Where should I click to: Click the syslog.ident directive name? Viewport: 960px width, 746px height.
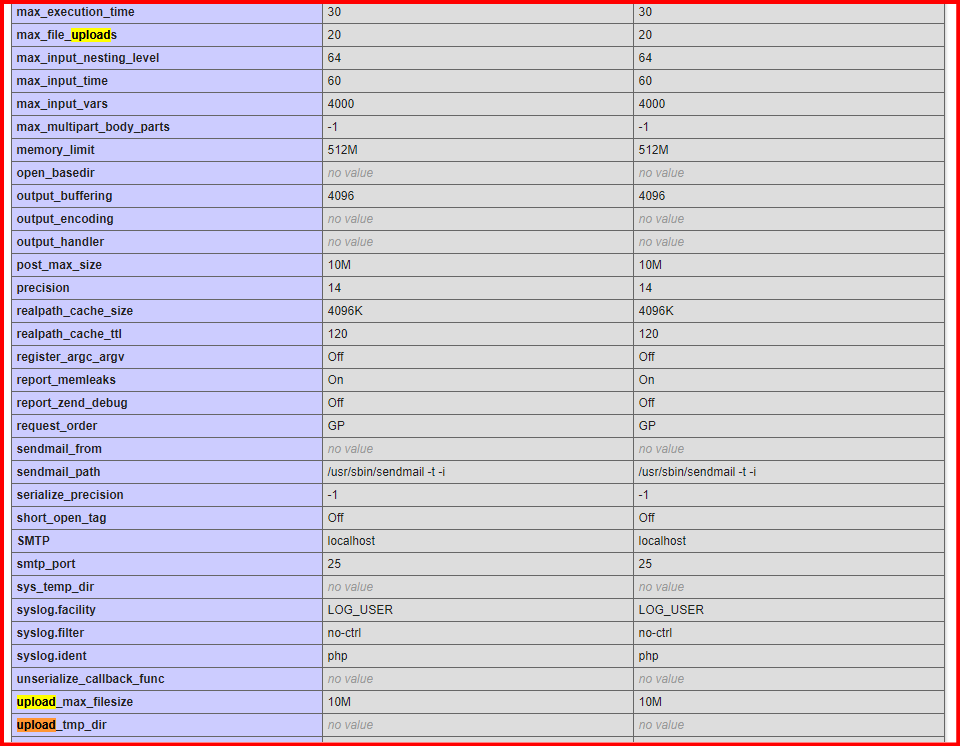point(51,656)
